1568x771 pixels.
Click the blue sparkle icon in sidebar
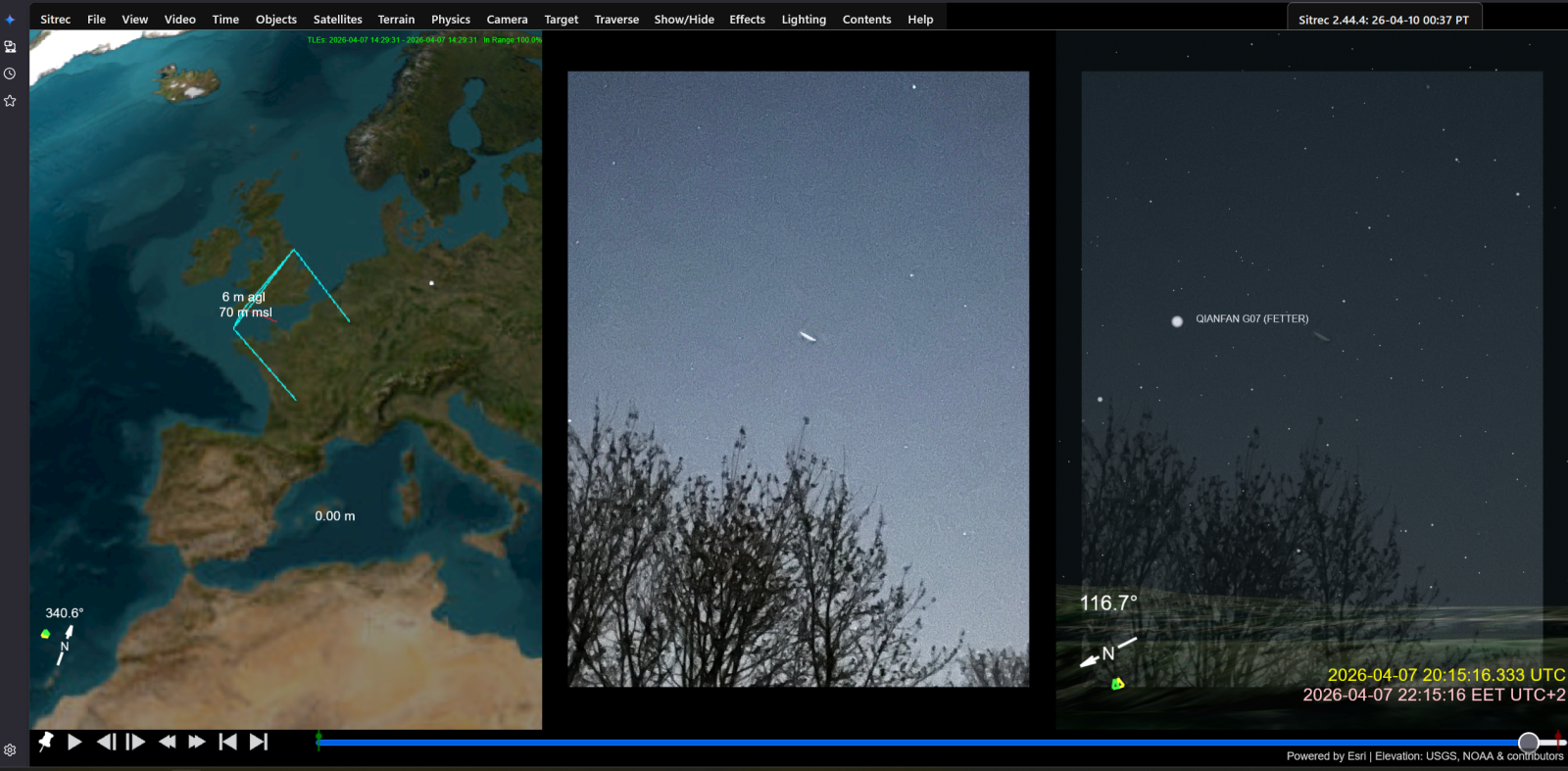point(10,20)
